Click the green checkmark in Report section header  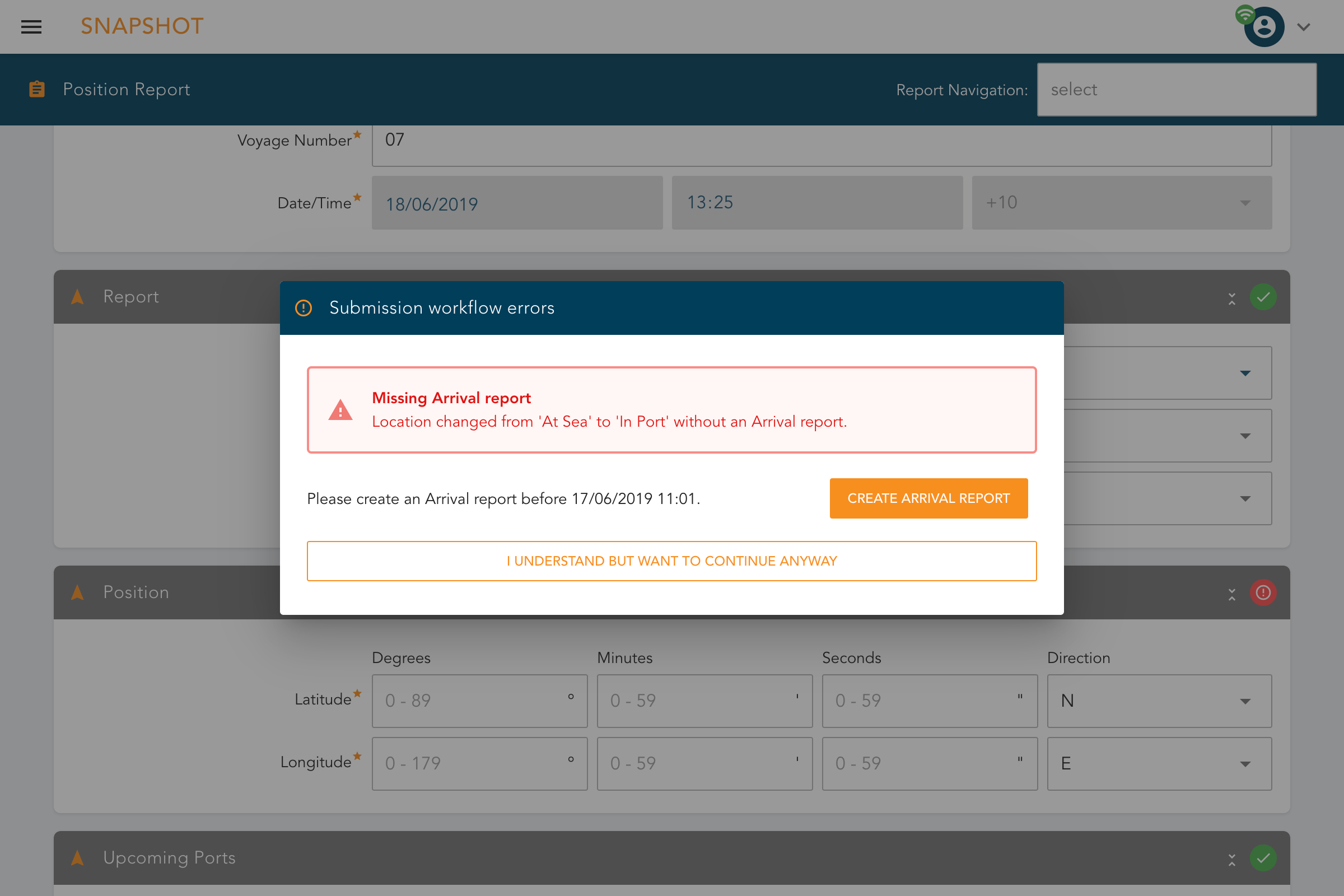click(x=1263, y=297)
